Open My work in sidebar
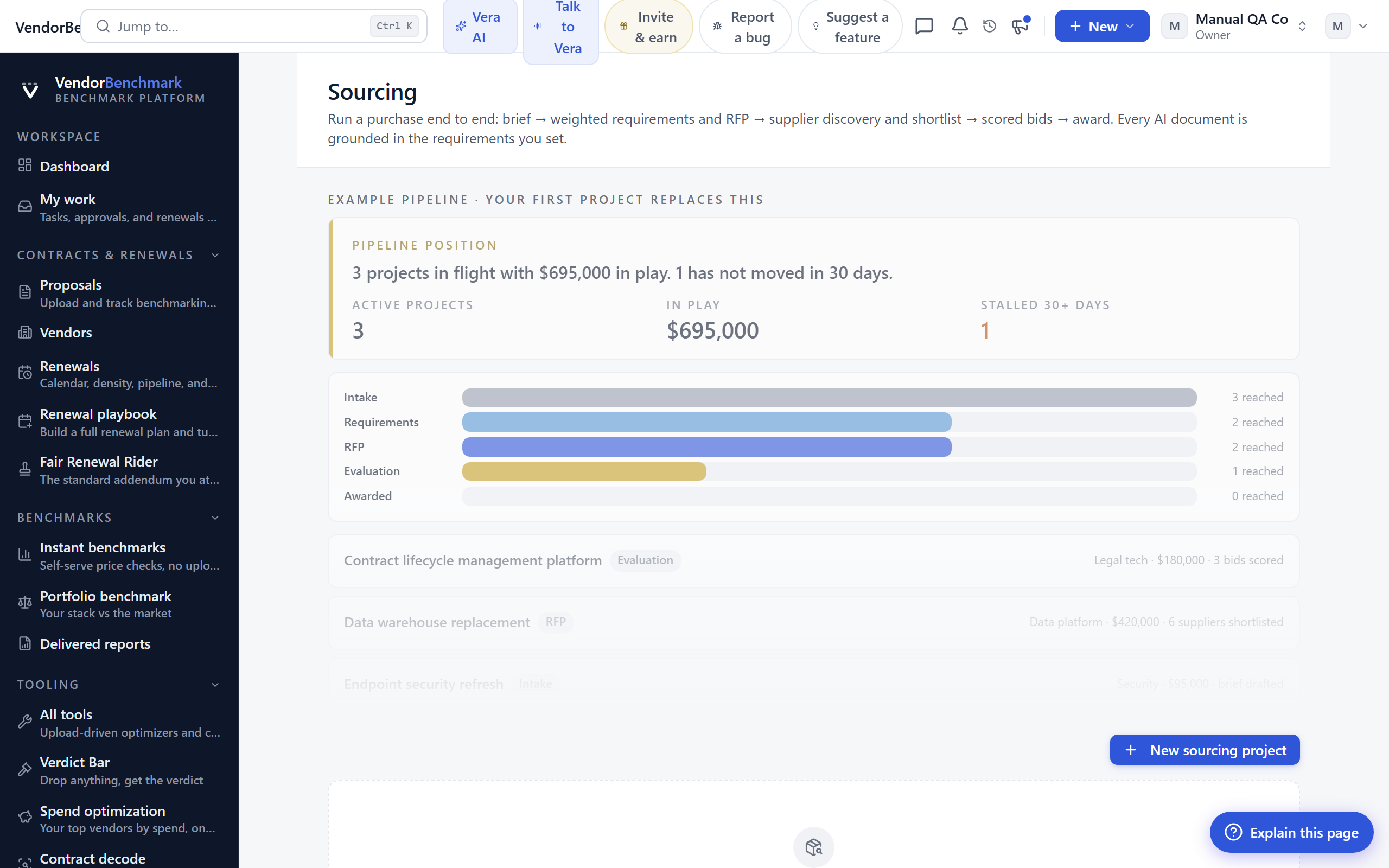 click(x=119, y=207)
